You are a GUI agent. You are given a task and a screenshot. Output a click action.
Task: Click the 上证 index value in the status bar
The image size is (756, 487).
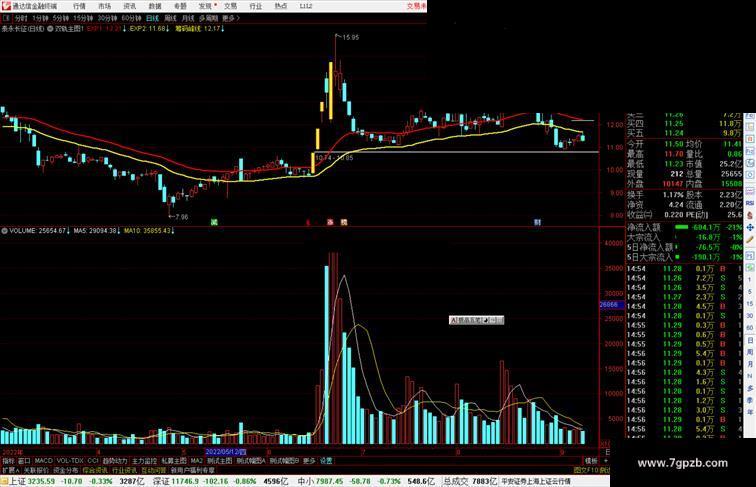(x=41, y=481)
